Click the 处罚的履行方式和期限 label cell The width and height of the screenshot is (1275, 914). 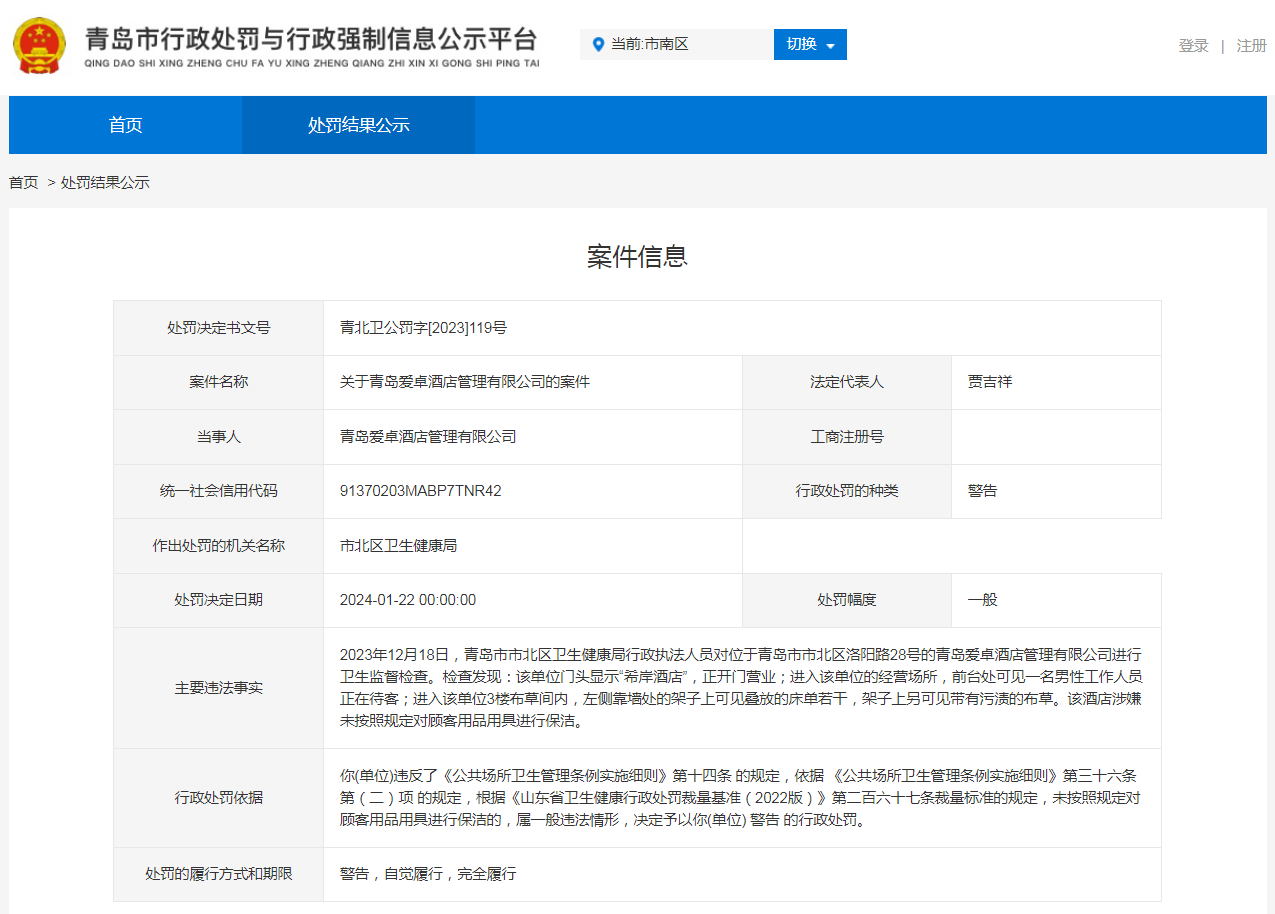[x=219, y=874]
